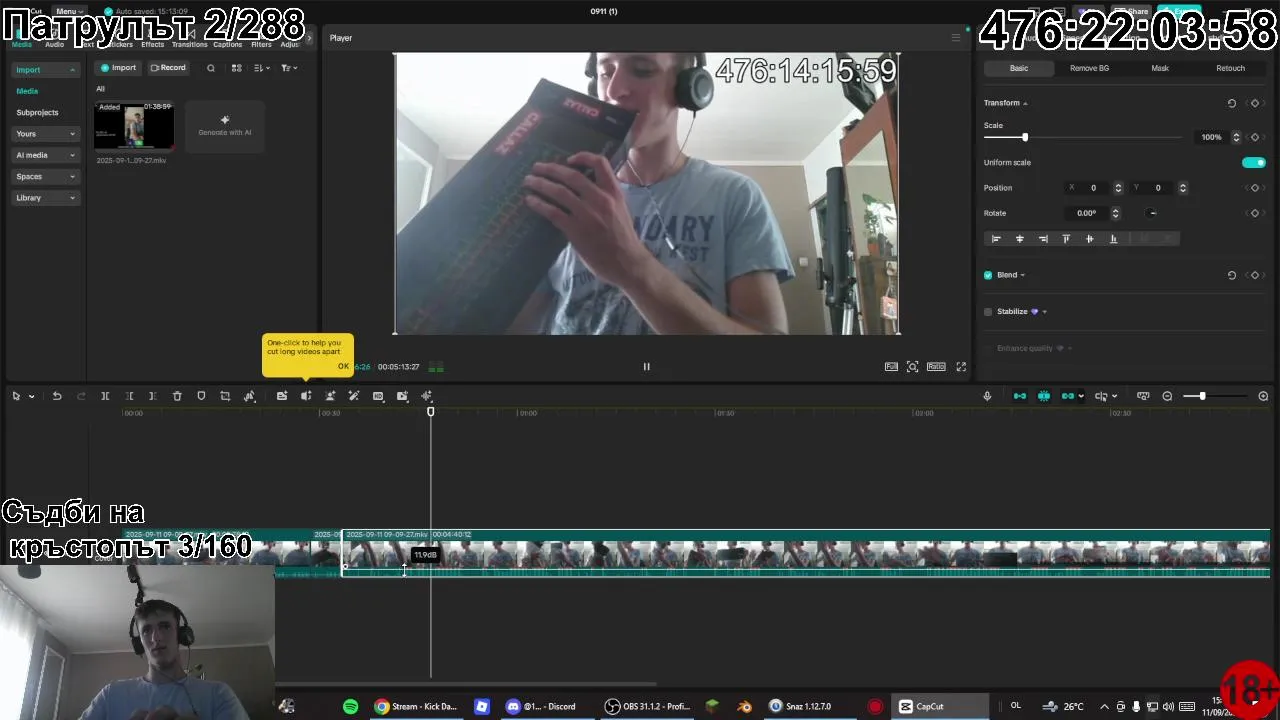
Task: Click the trash Delete icon in timeline toolbar
Action: pos(177,396)
